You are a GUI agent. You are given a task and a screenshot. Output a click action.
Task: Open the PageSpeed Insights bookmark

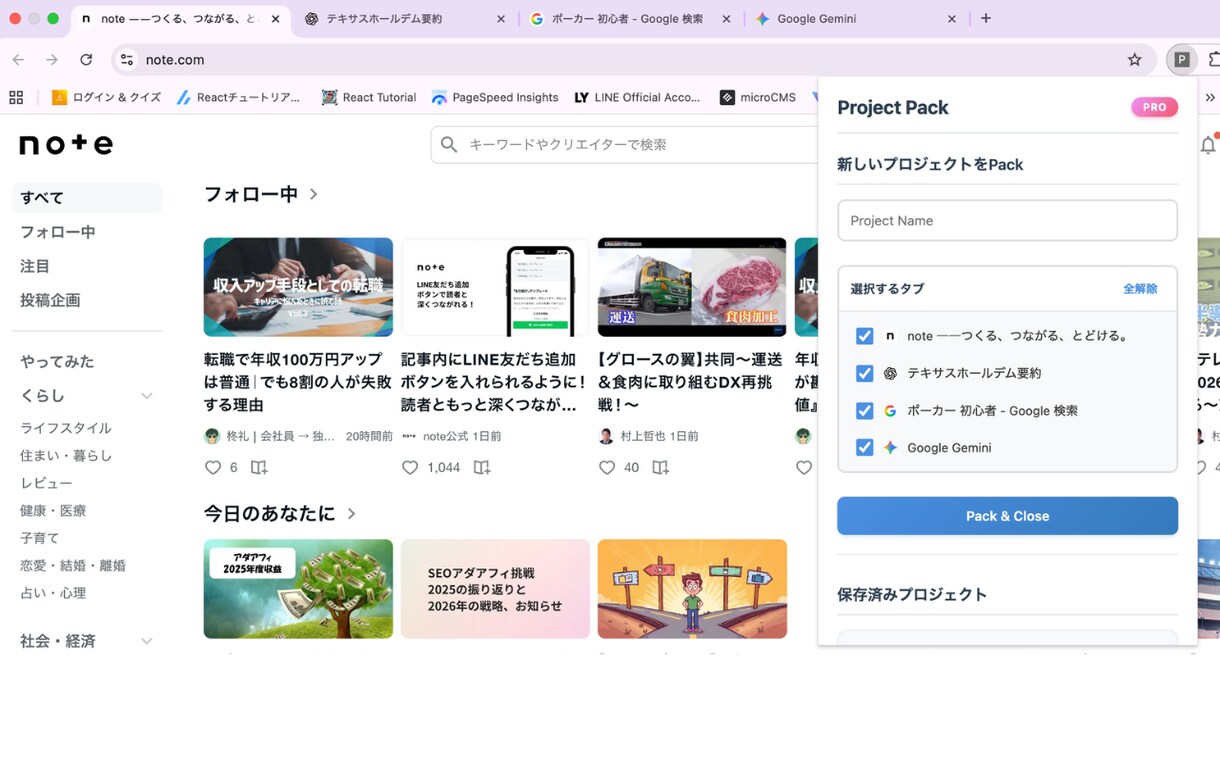pos(495,97)
